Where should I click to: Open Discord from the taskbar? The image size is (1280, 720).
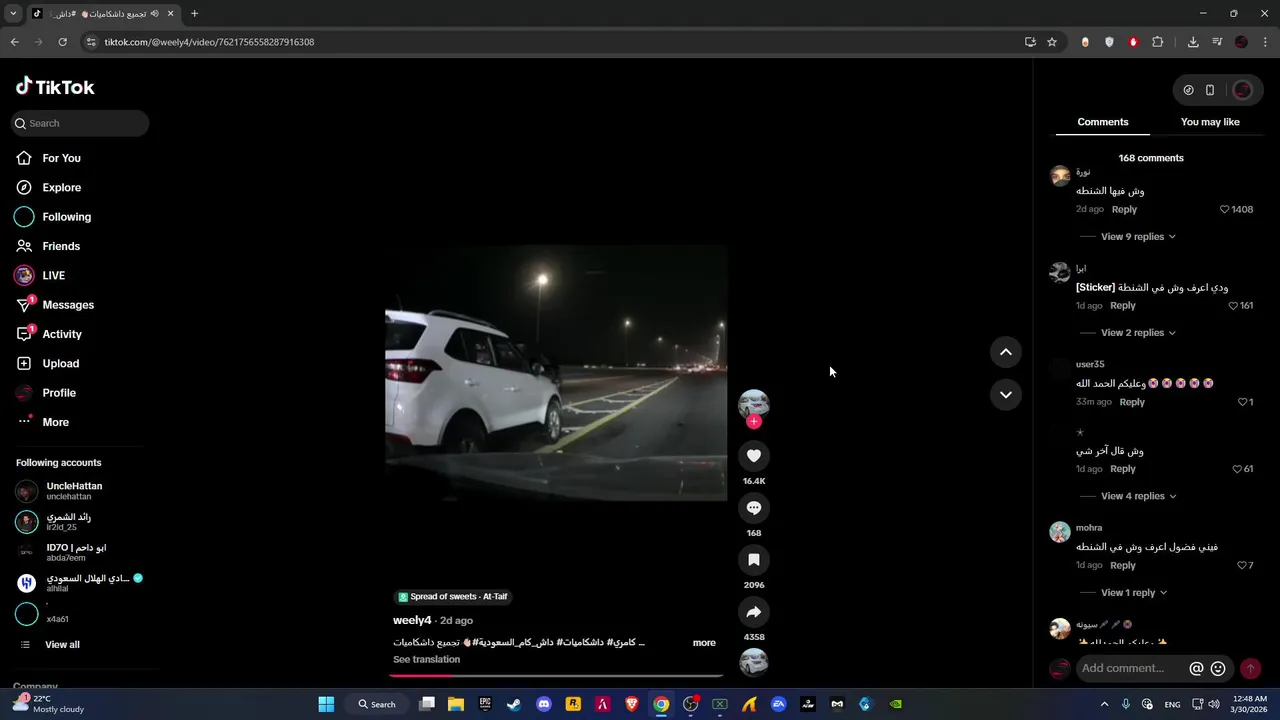tap(544, 704)
